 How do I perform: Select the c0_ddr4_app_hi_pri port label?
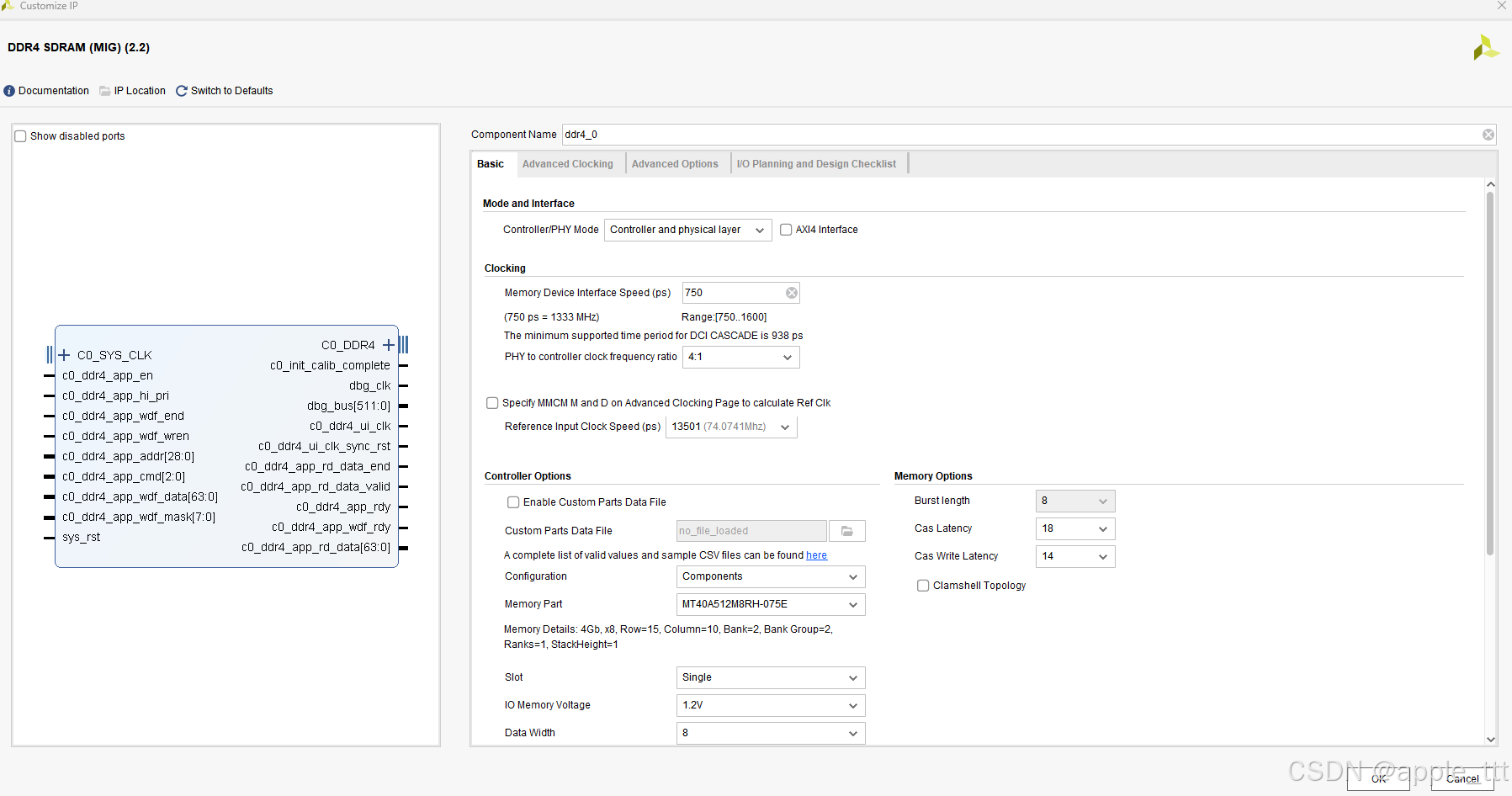tap(115, 395)
